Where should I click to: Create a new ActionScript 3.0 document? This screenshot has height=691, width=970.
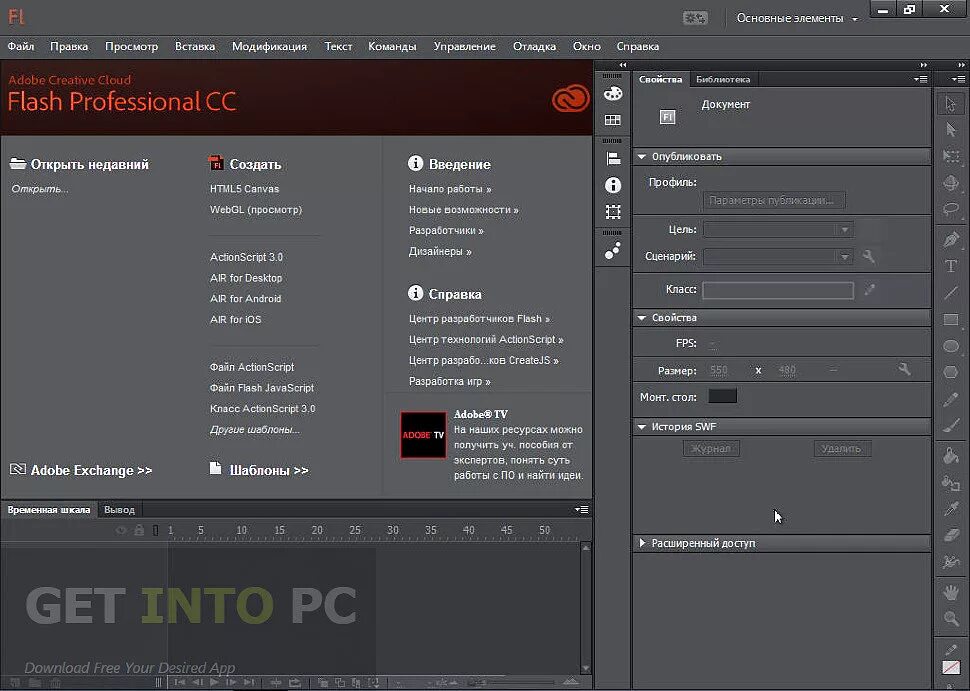pos(246,257)
